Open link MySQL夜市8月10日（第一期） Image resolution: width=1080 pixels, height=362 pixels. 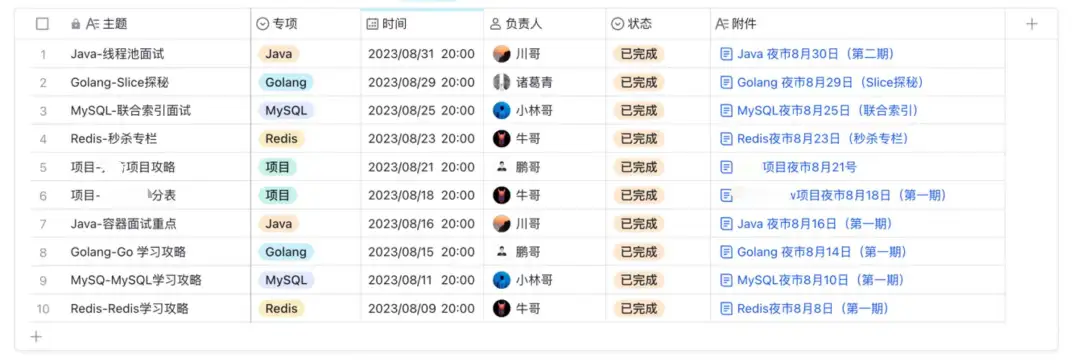pos(820,280)
